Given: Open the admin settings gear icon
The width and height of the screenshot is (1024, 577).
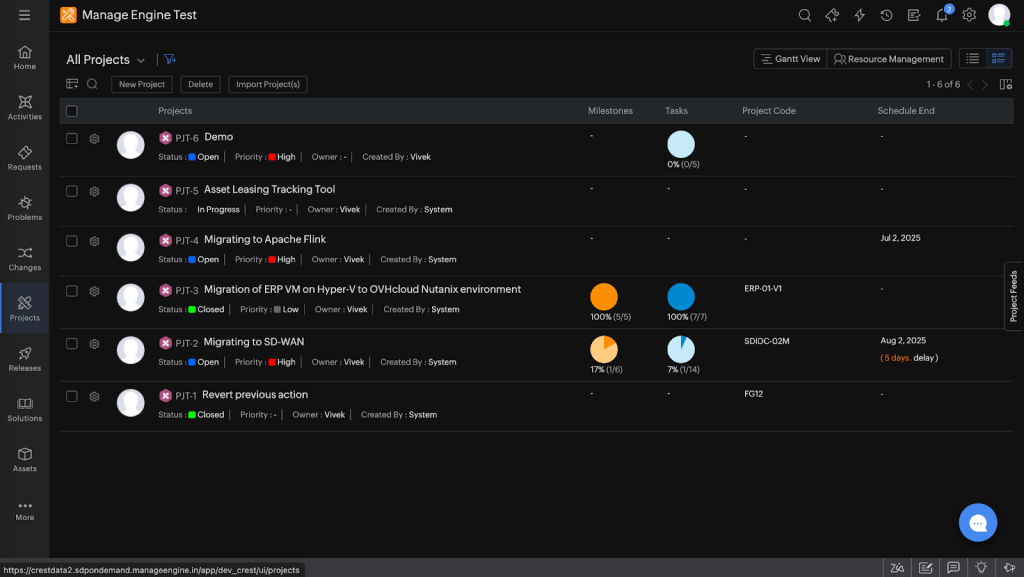Looking at the screenshot, I should [969, 15].
